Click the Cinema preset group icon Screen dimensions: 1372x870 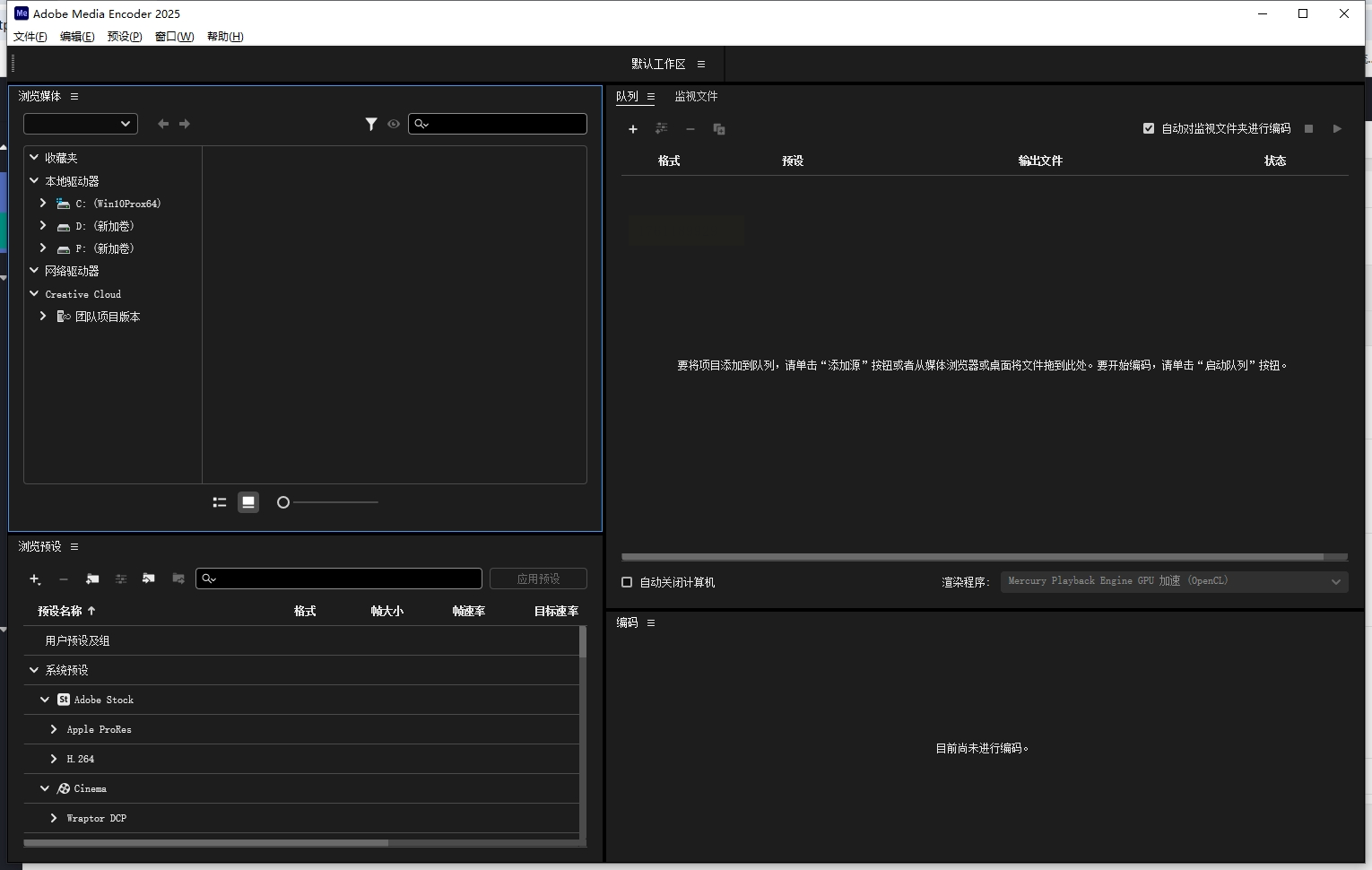tap(64, 788)
